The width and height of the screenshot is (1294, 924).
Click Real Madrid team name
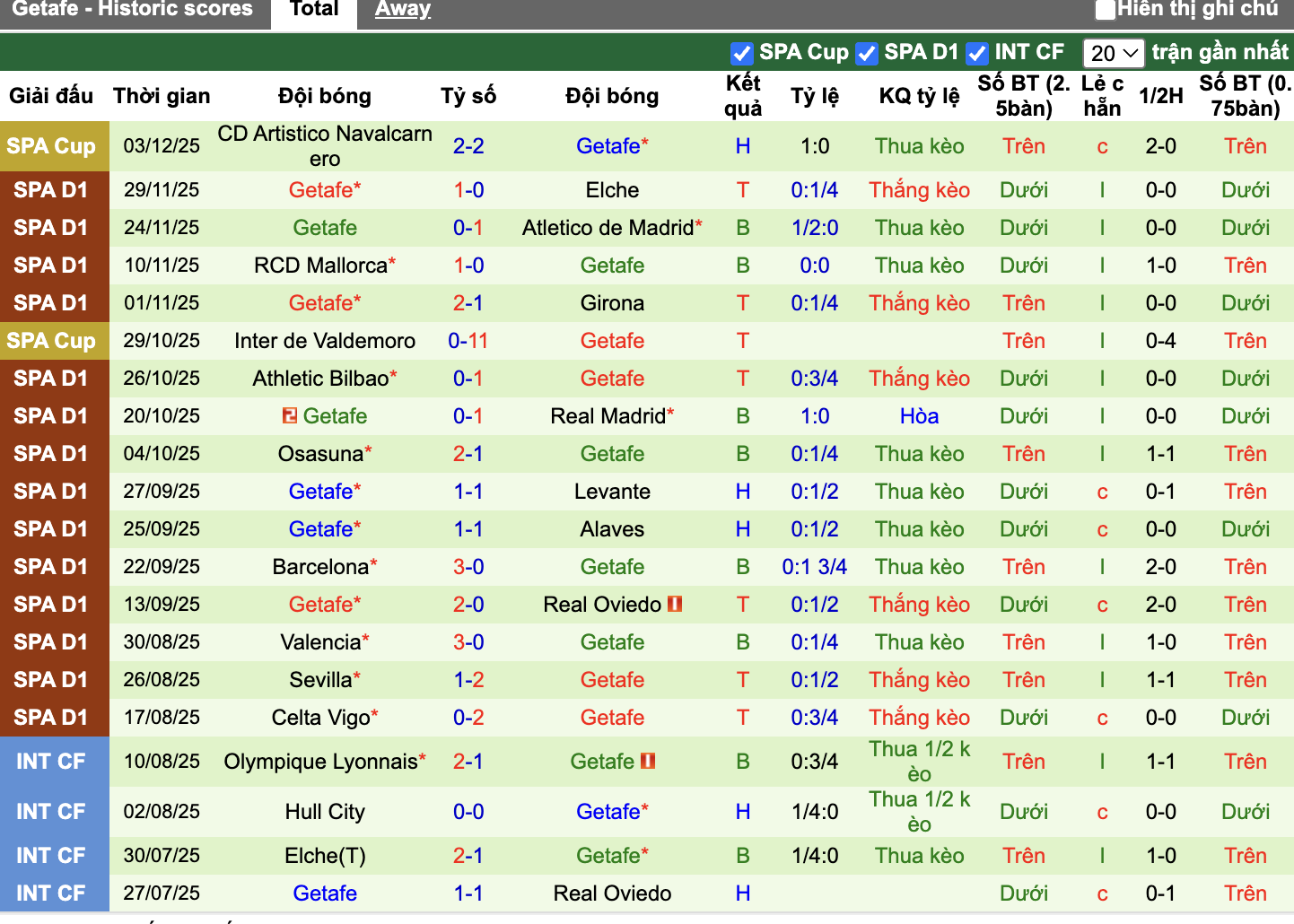(x=608, y=416)
